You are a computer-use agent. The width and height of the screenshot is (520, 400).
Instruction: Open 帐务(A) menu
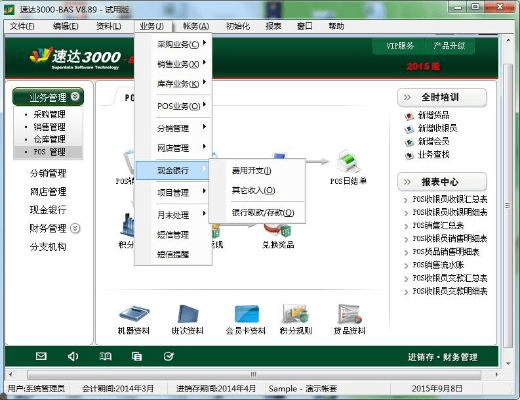point(196,26)
